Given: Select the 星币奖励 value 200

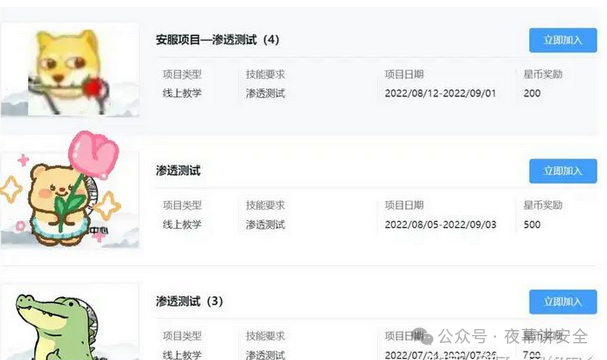Looking at the screenshot, I should point(532,93).
